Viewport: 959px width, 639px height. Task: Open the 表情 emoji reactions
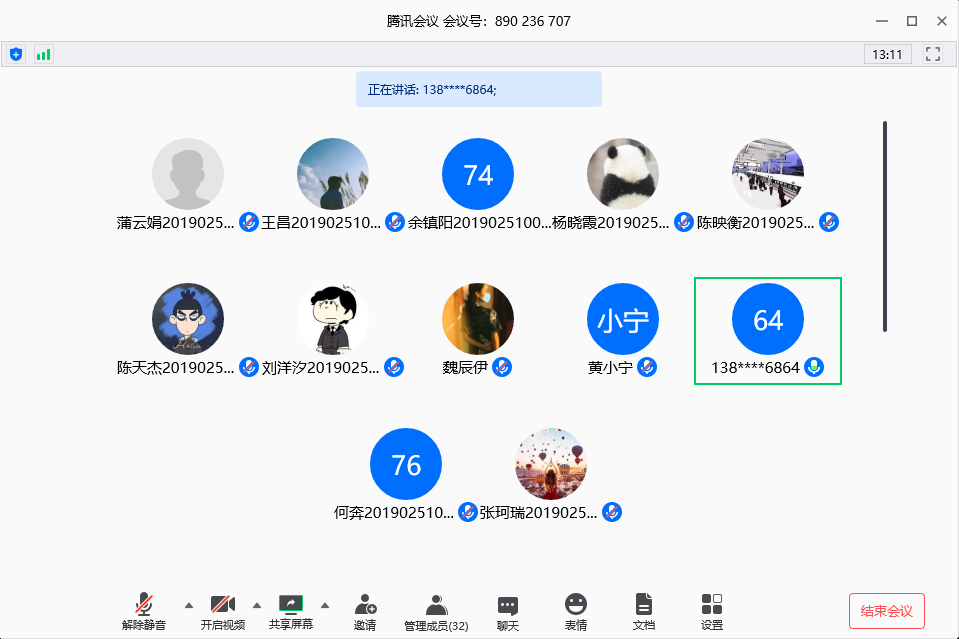pyautogui.click(x=576, y=611)
